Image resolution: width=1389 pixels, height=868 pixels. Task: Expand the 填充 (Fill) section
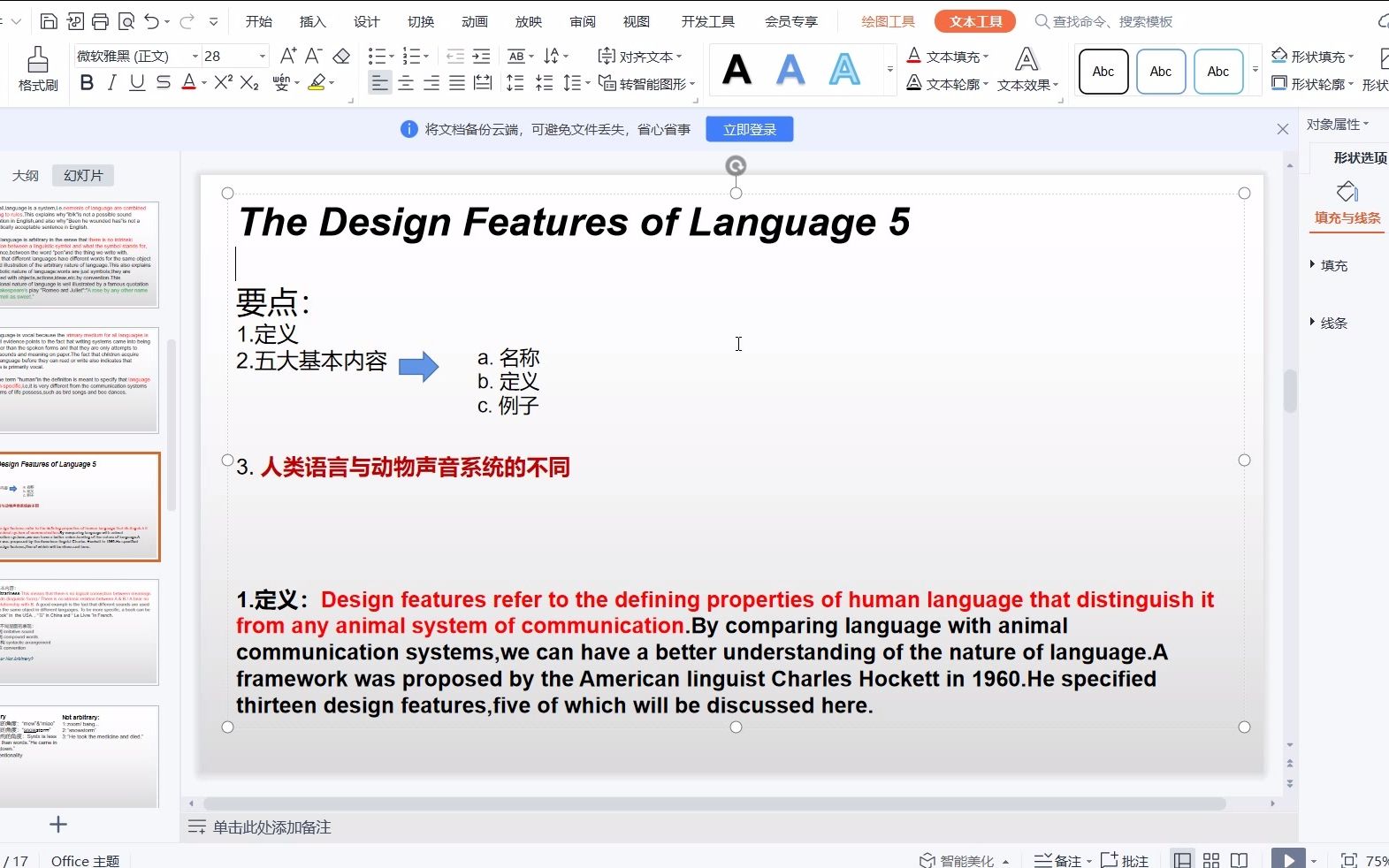[1329, 265]
